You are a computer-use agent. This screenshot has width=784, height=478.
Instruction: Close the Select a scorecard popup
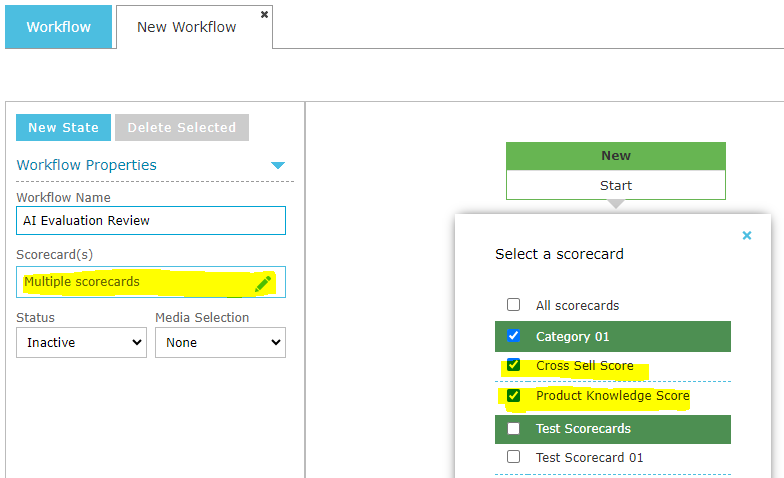[x=746, y=236]
